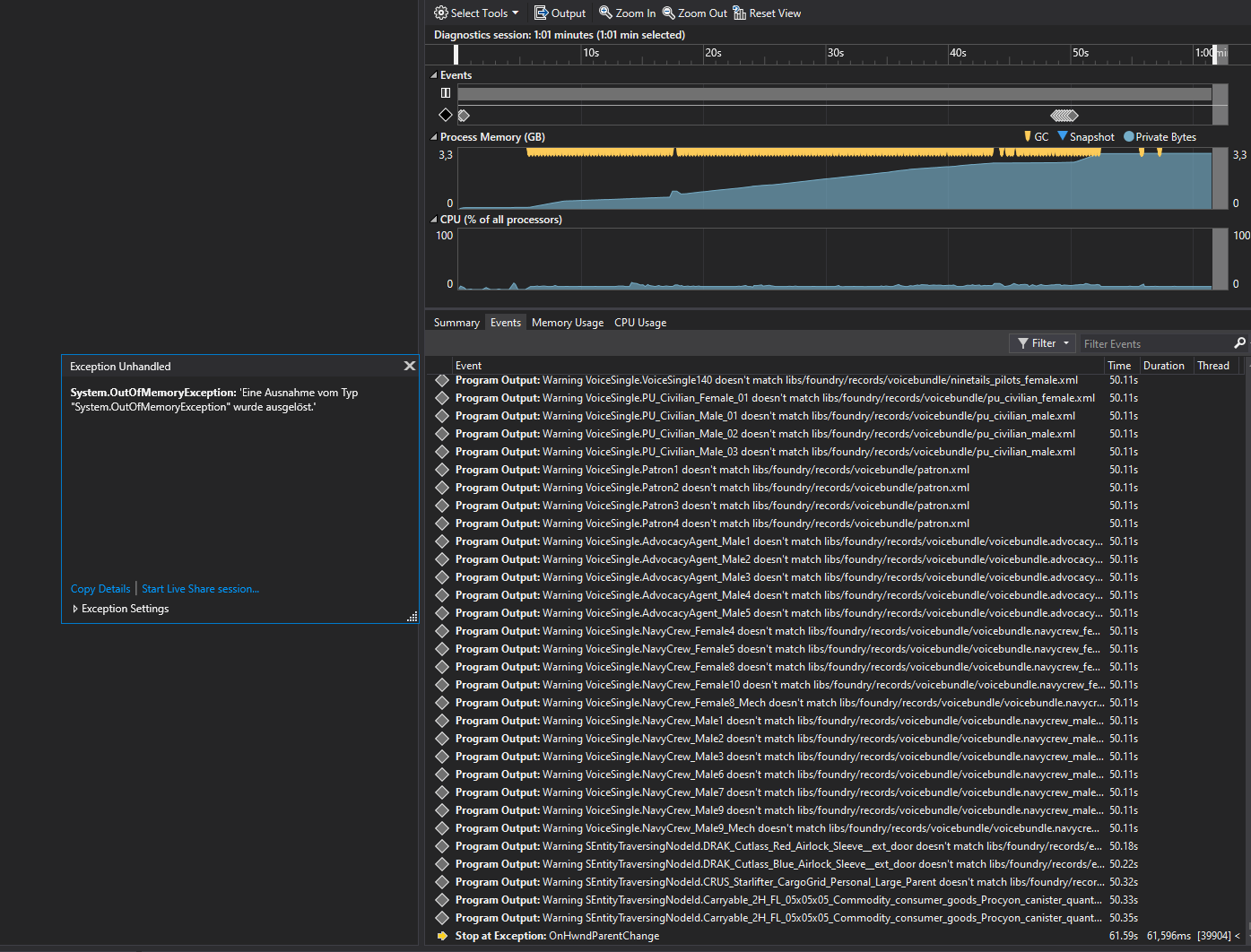The height and width of the screenshot is (952, 1251).
Task: Close the Exception Unhandled popup
Action: 409,366
